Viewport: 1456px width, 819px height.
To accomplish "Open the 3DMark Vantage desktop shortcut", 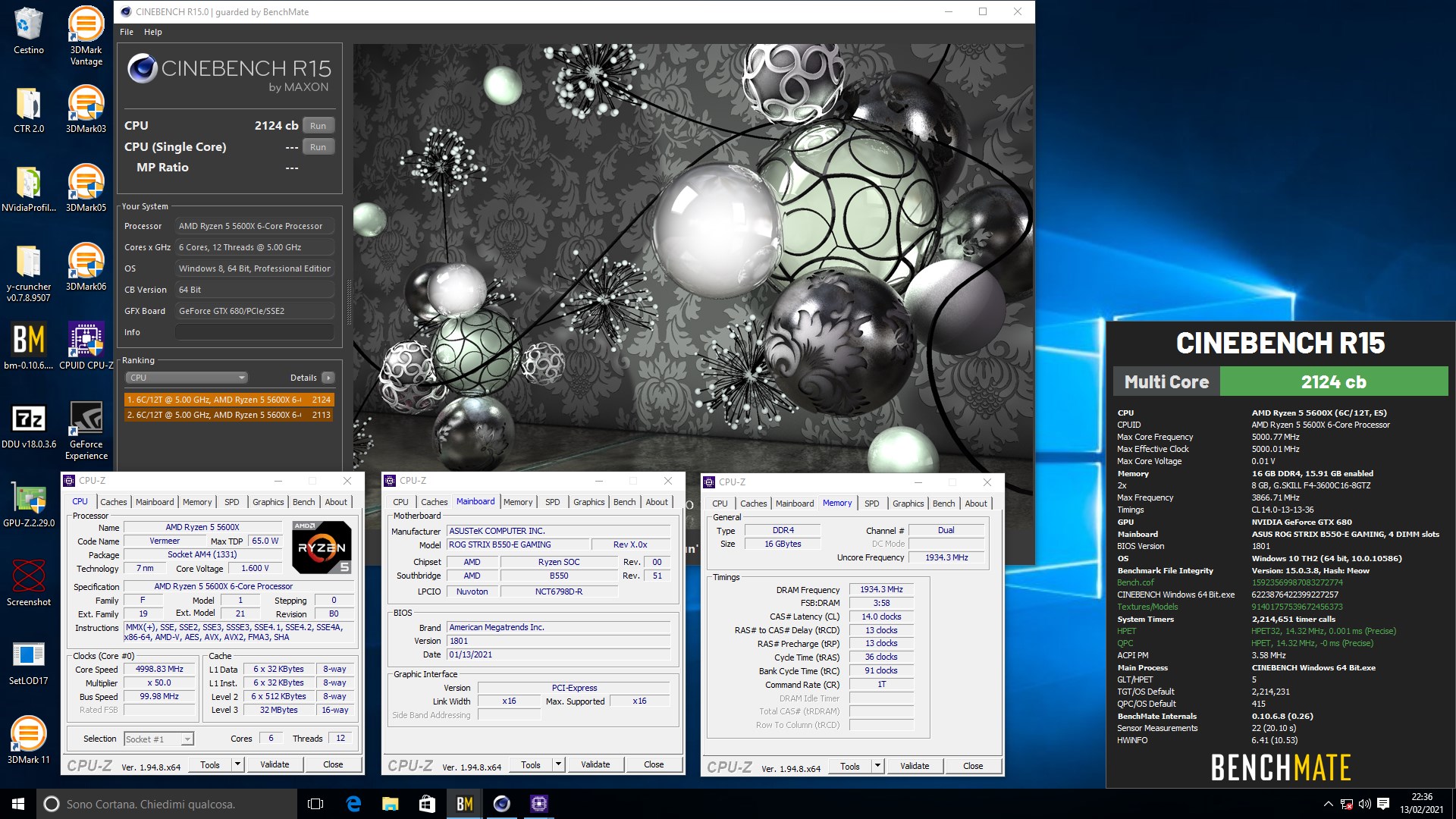I will tap(86, 36).
